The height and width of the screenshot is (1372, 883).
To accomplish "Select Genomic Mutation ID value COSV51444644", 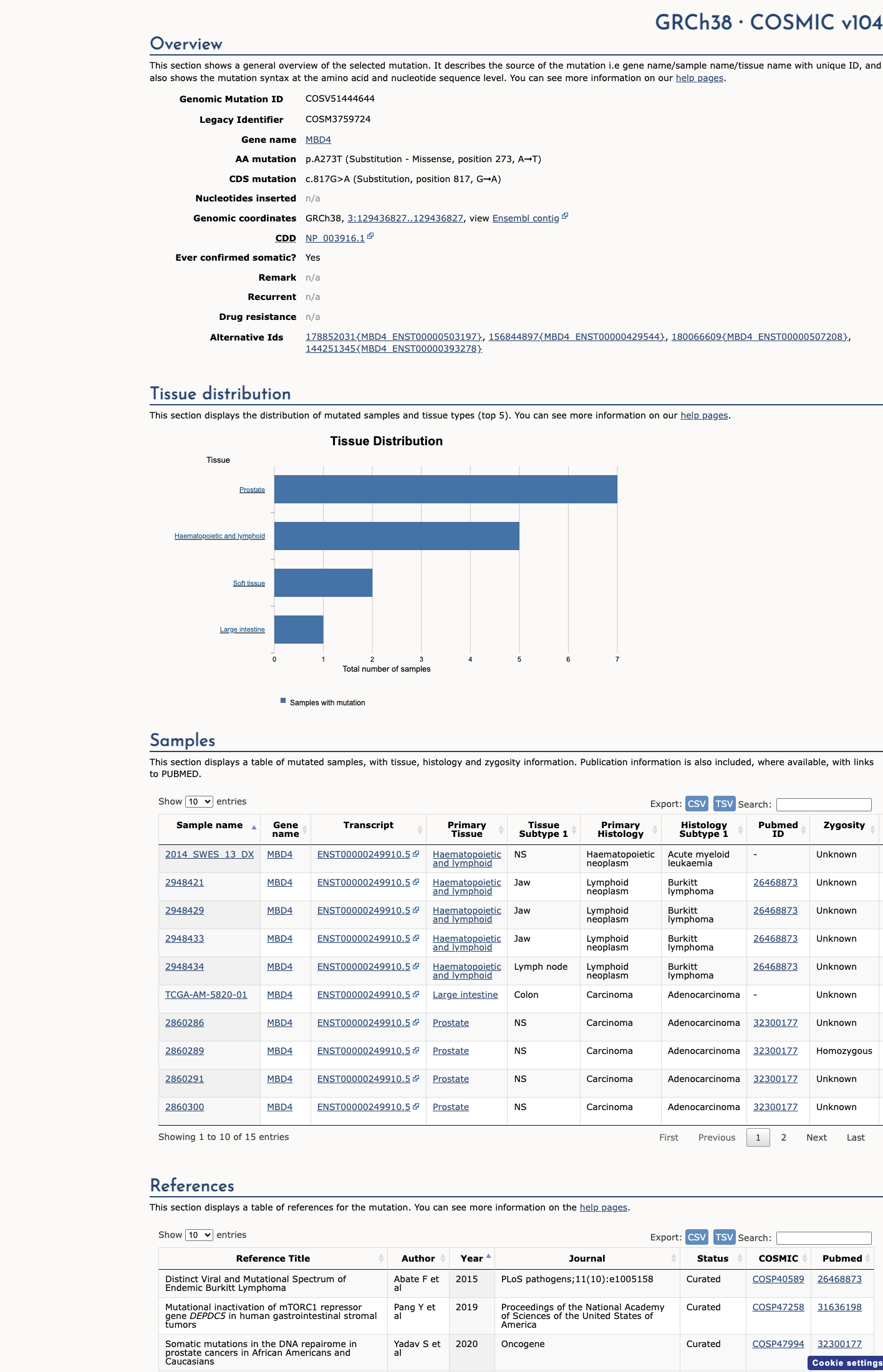I will coord(340,99).
